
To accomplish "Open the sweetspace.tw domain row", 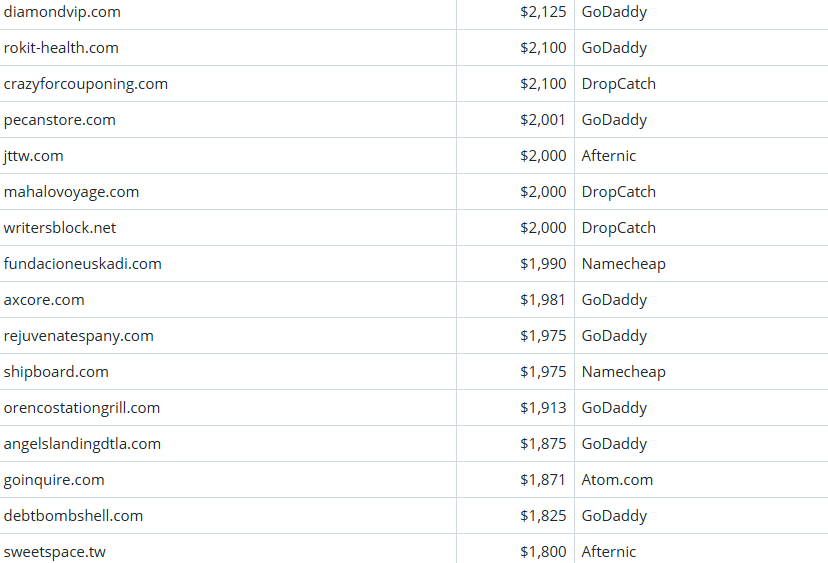I will tap(54, 552).
